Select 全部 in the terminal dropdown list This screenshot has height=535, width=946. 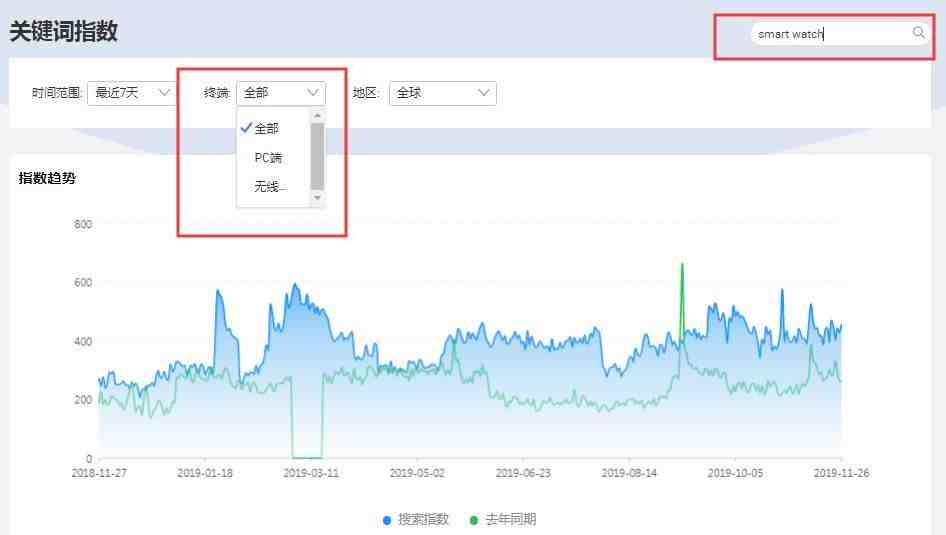[267, 128]
